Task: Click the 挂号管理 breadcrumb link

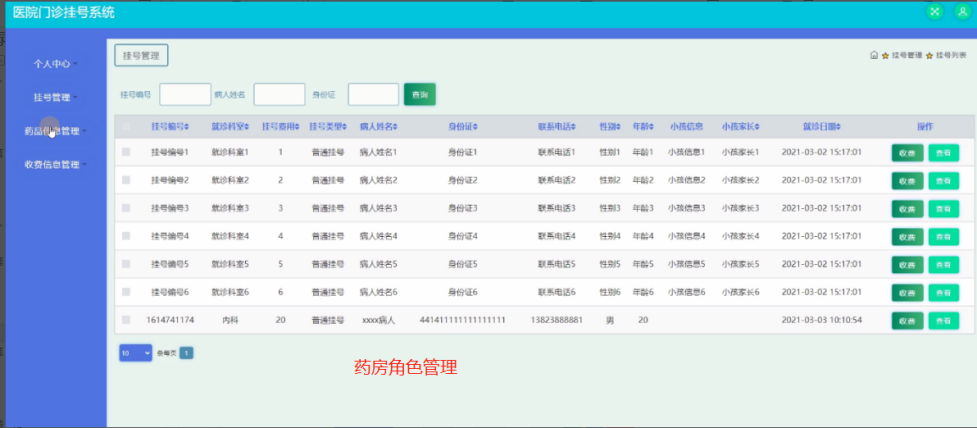Action: coord(907,55)
